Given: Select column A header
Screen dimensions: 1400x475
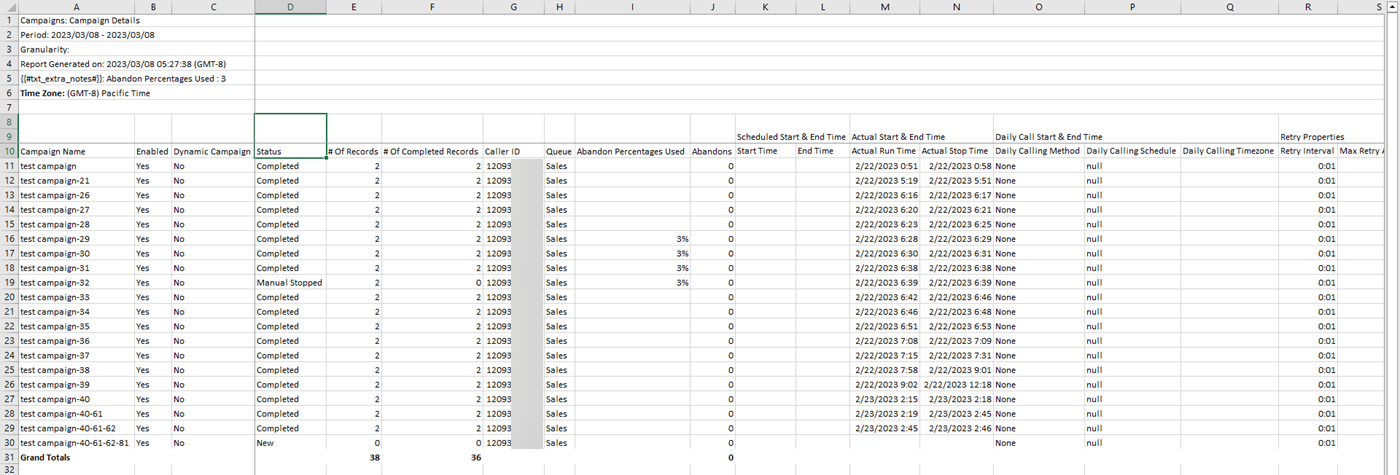Looking at the screenshot, I should (x=76, y=6).
